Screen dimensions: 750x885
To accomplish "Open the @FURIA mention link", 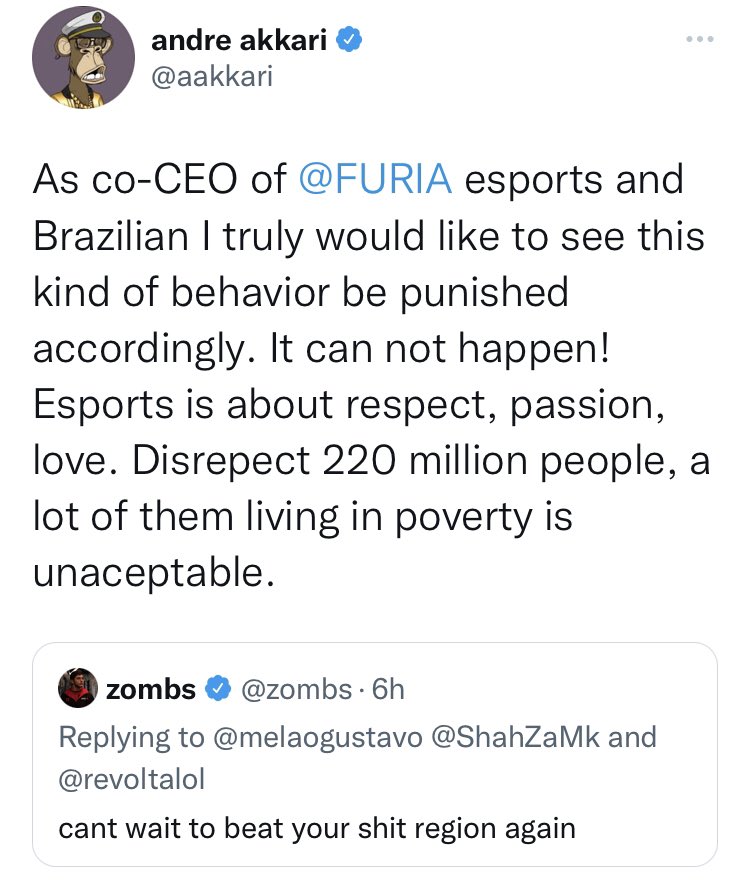I will [376, 180].
